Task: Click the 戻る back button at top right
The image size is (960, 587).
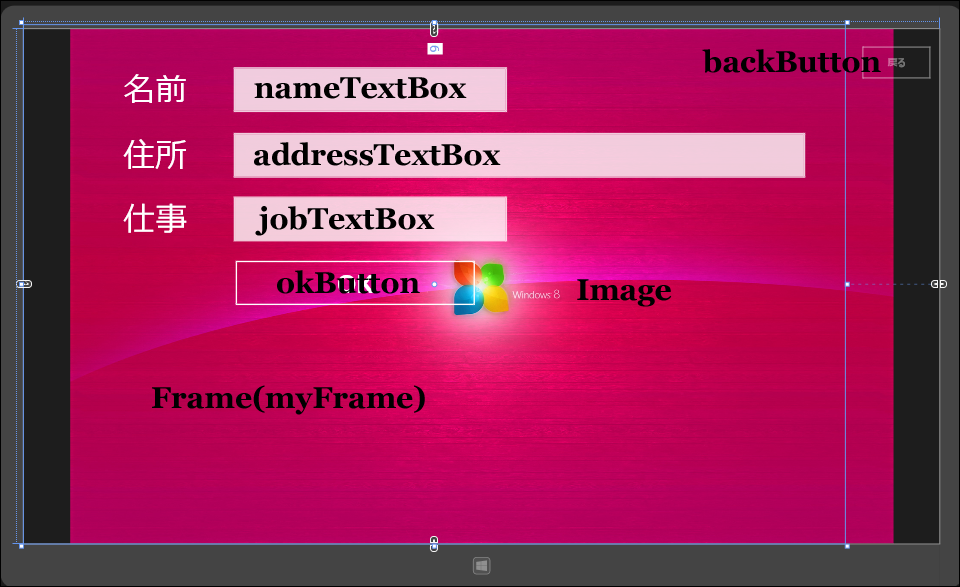Action: (896, 62)
